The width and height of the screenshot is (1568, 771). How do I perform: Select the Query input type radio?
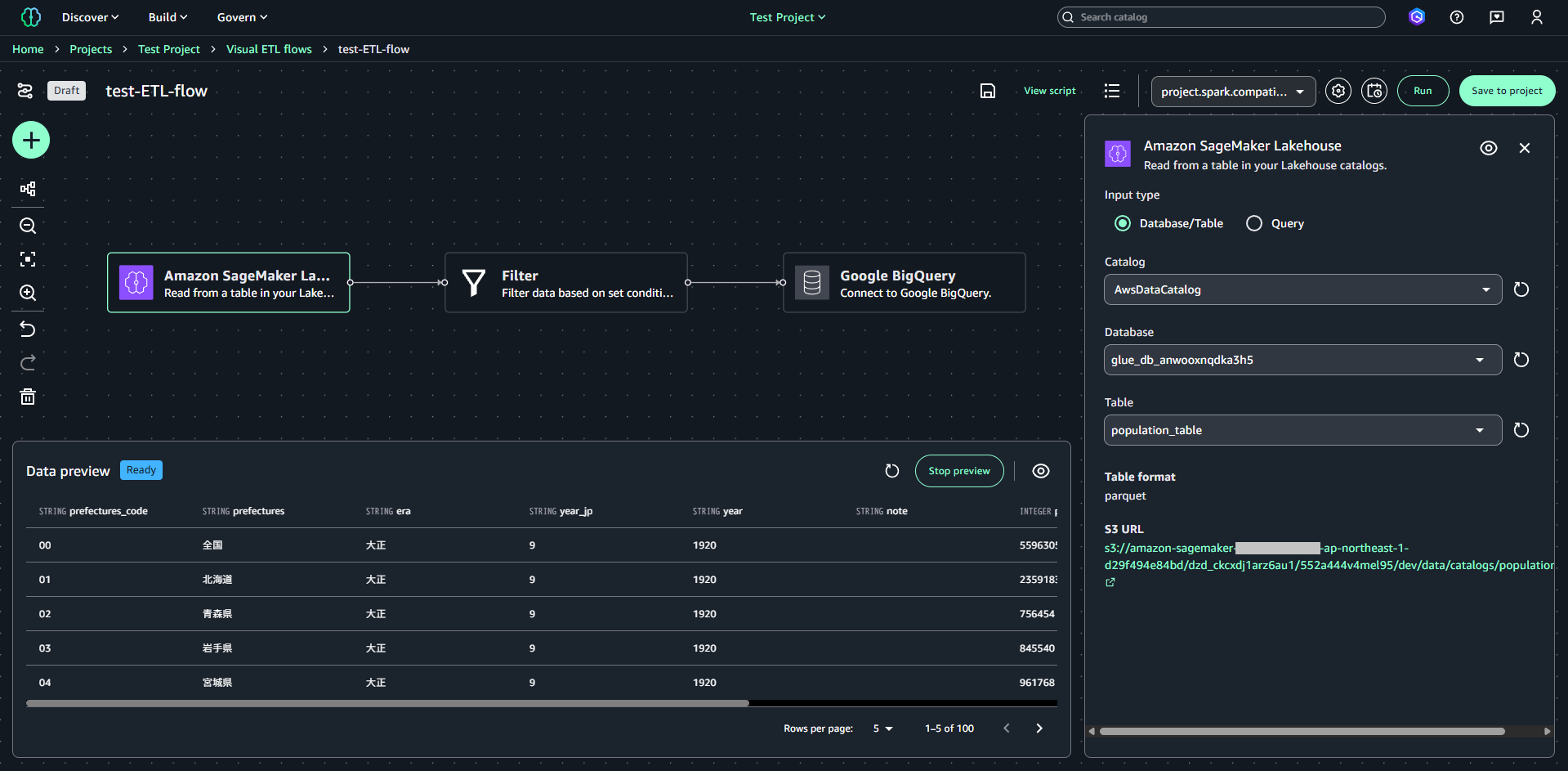tap(1254, 223)
